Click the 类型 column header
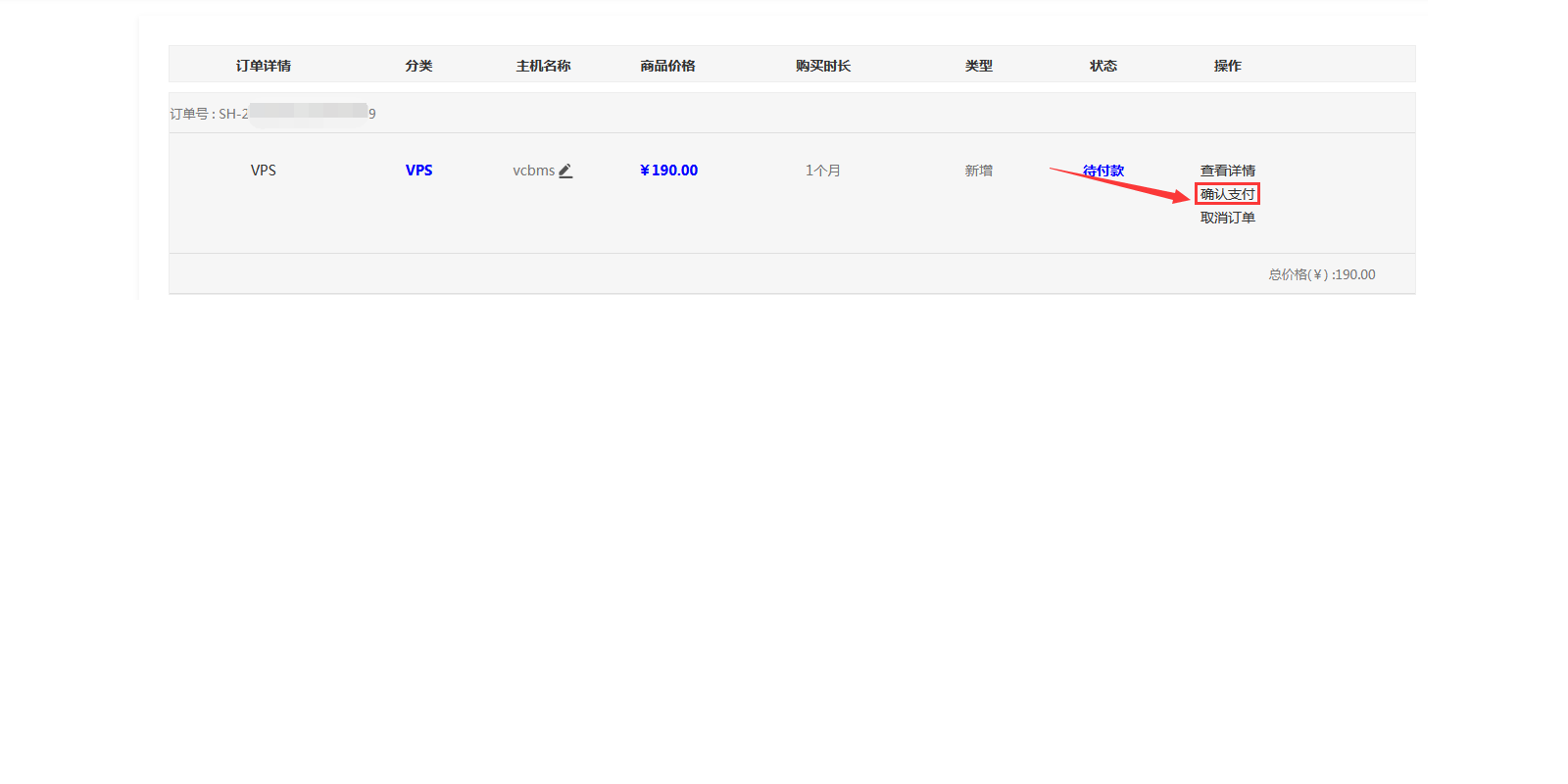This screenshot has width=1568, height=784. click(978, 66)
